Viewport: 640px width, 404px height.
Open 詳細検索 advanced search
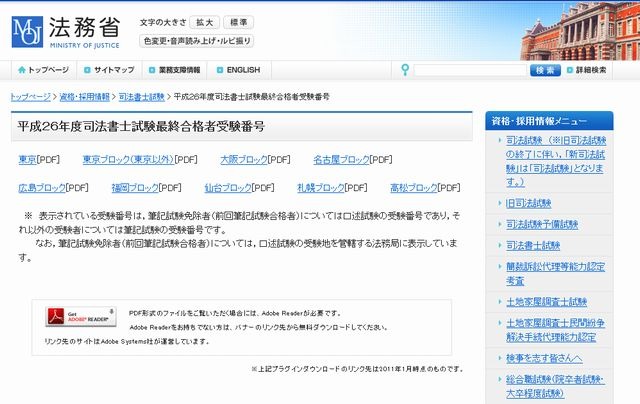tap(587, 70)
